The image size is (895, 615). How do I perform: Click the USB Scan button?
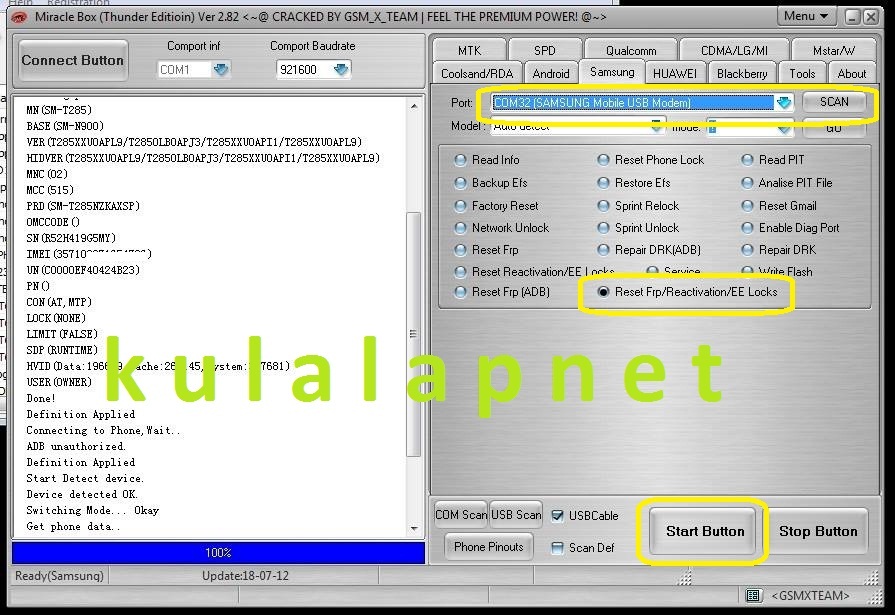(516, 515)
